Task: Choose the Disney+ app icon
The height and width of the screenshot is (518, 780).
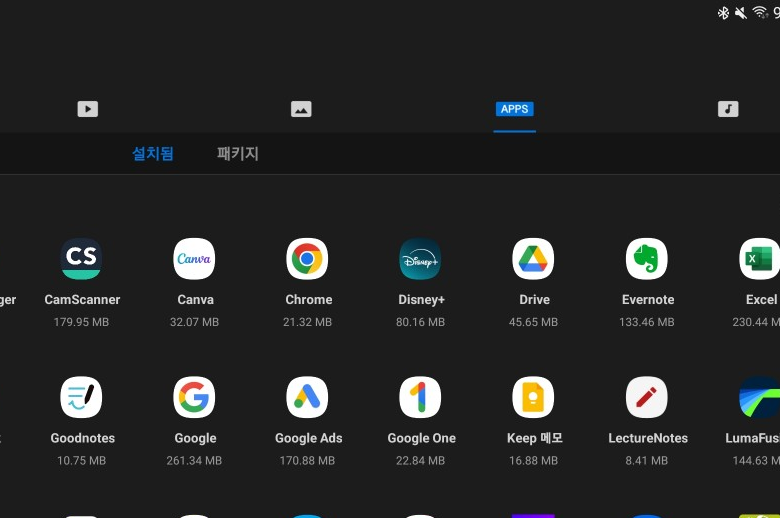Action: [420, 259]
